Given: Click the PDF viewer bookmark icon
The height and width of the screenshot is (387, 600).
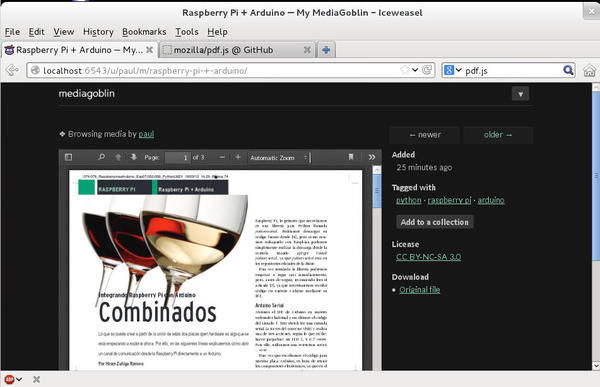Looking at the screenshot, I should (x=351, y=157).
